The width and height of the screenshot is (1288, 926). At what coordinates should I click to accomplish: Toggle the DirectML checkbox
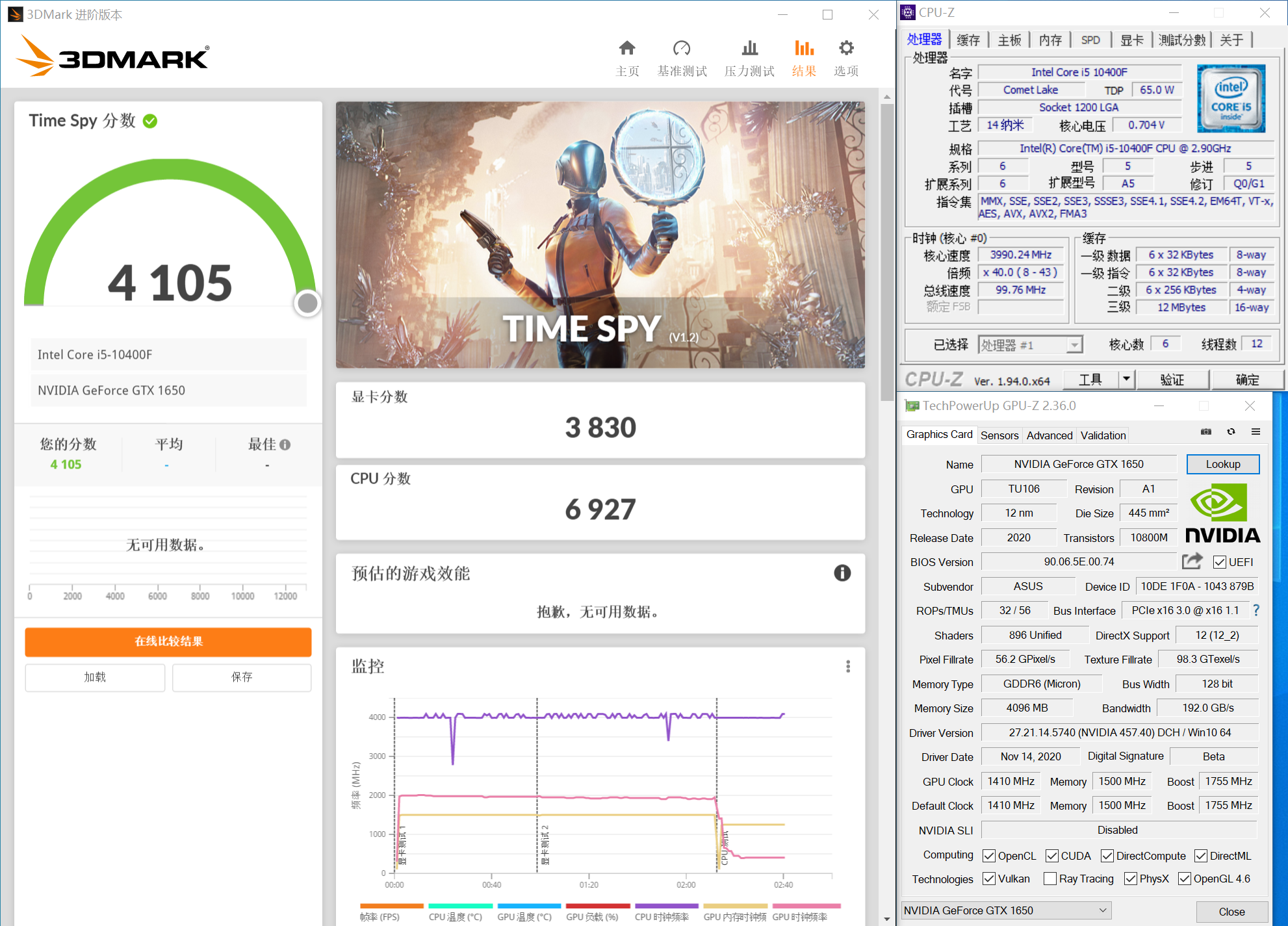[x=1201, y=856]
